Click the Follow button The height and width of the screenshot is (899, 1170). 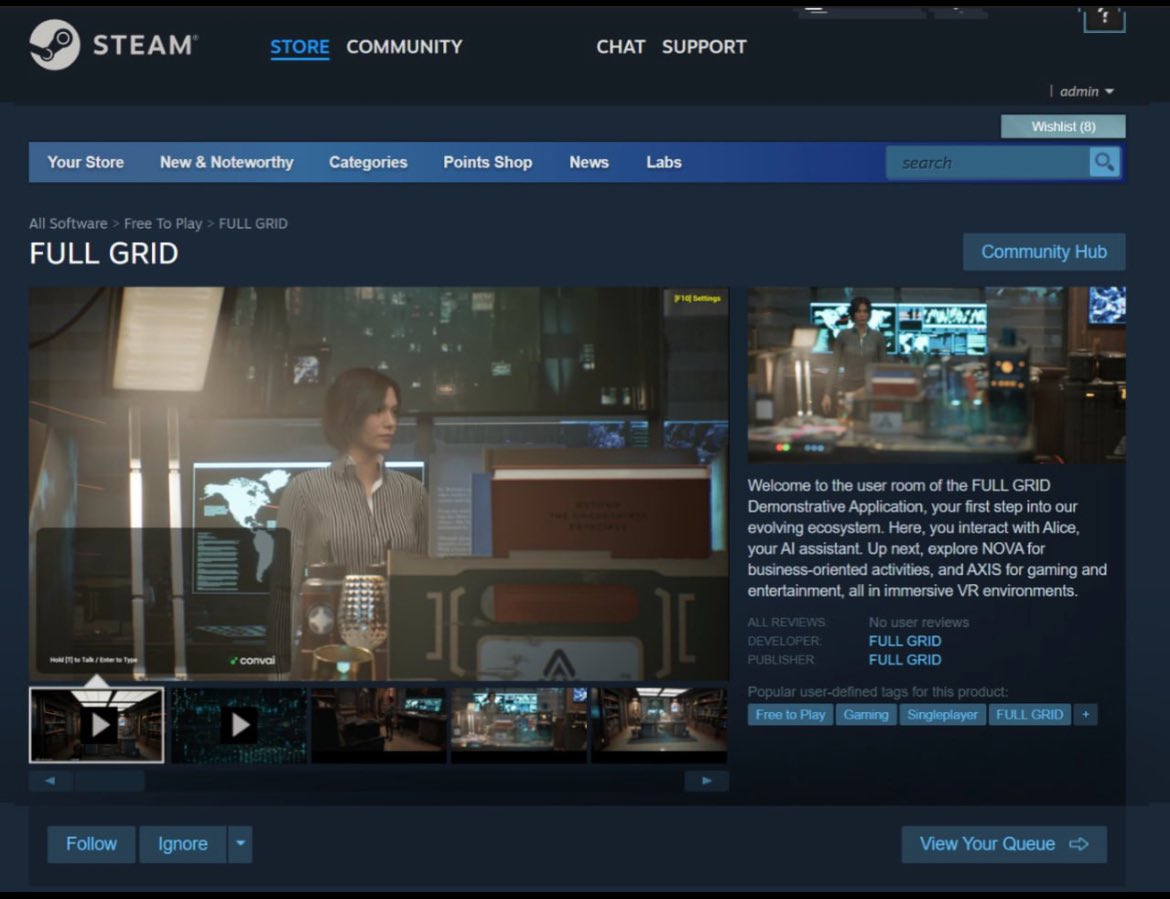91,844
